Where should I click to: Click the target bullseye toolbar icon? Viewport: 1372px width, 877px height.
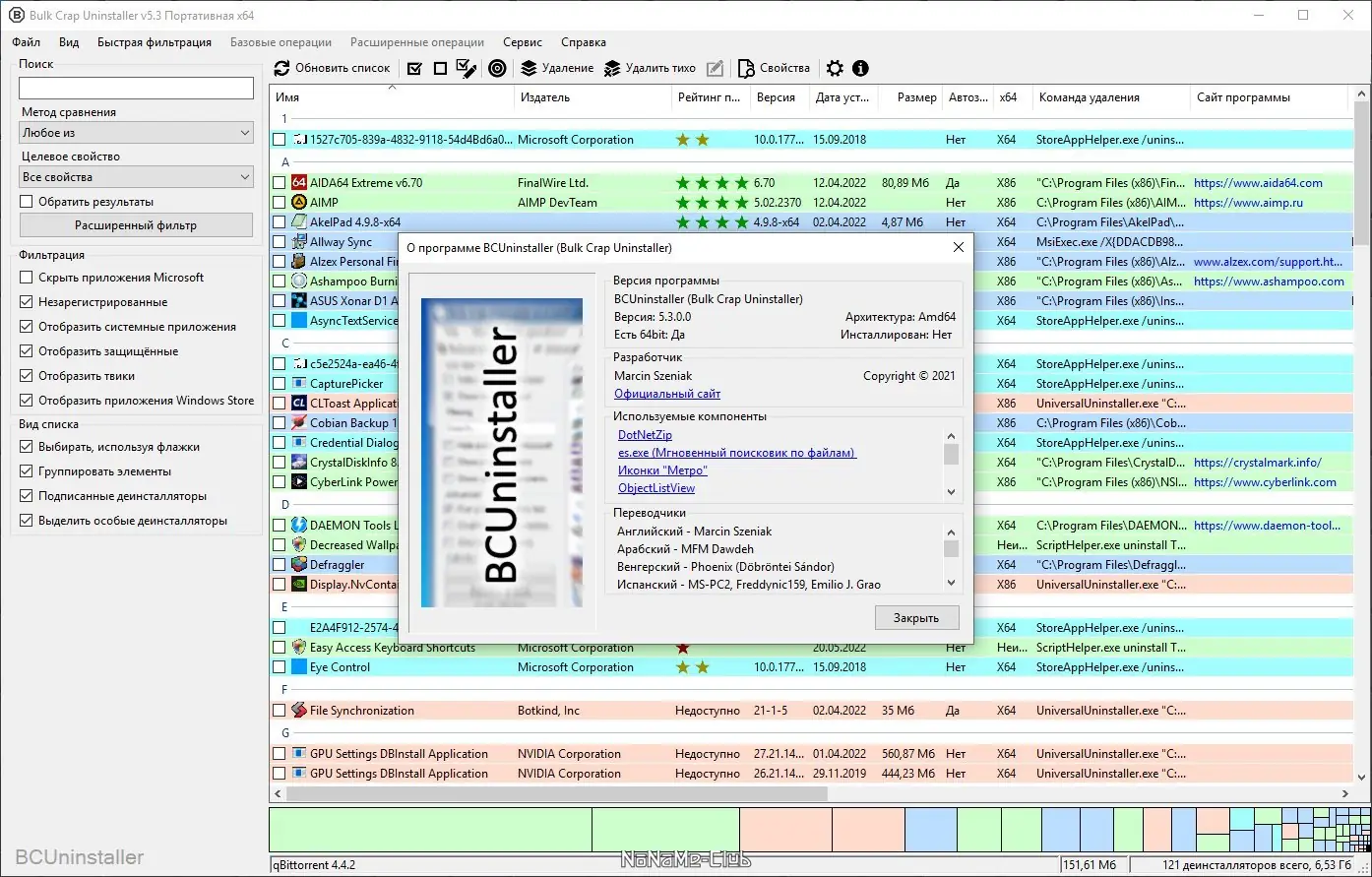(x=497, y=68)
